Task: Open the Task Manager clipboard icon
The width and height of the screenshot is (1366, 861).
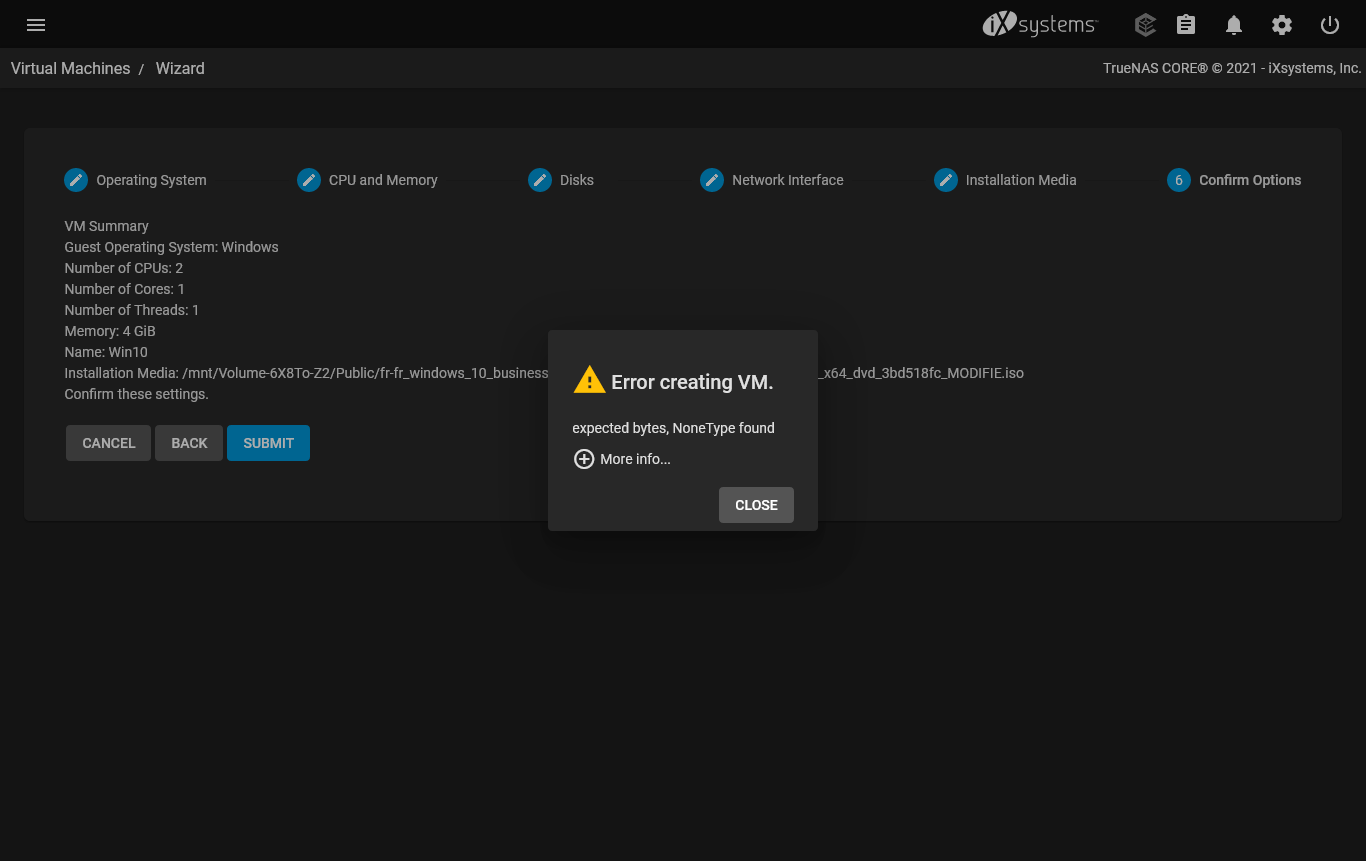Action: coord(1186,25)
